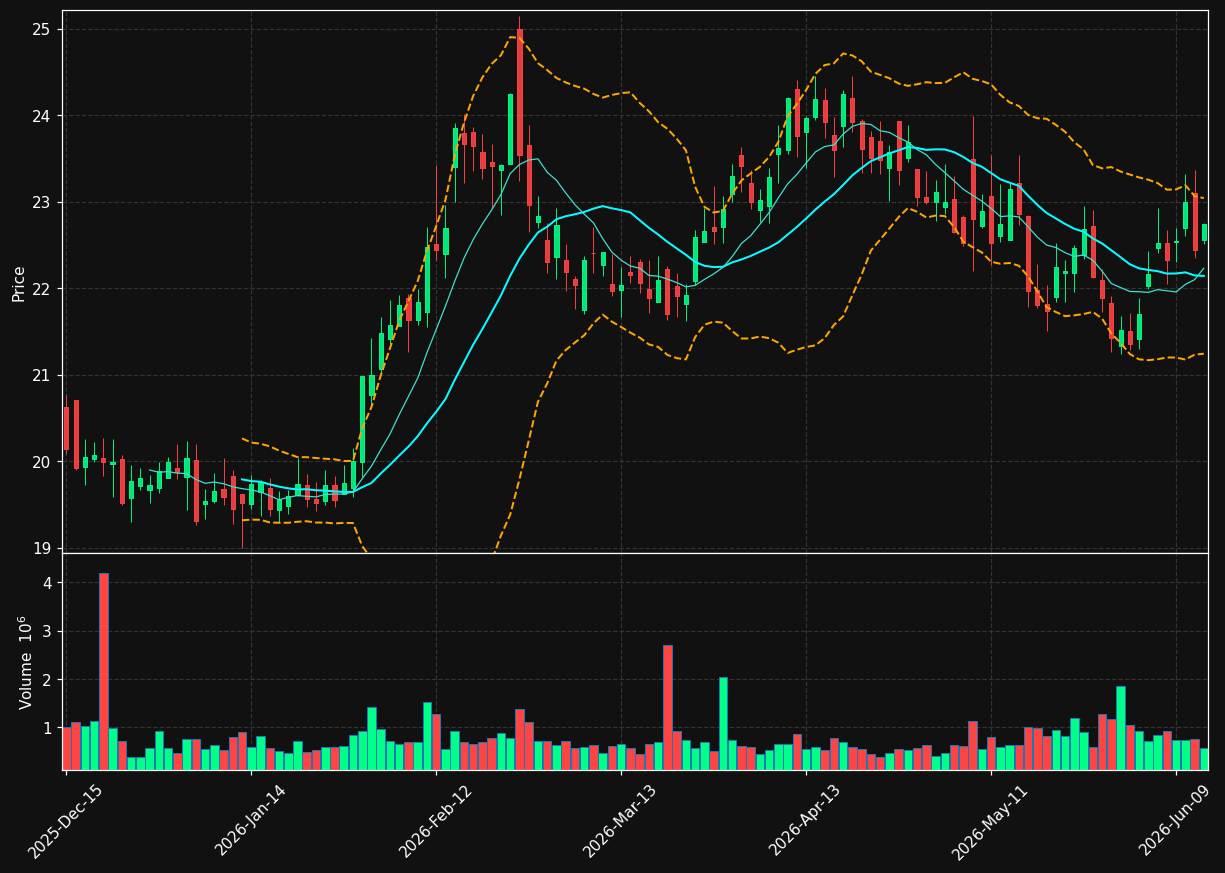The height and width of the screenshot is (873, 1225).
Task: Click the price tick label 22
Action: click(41, 289)
